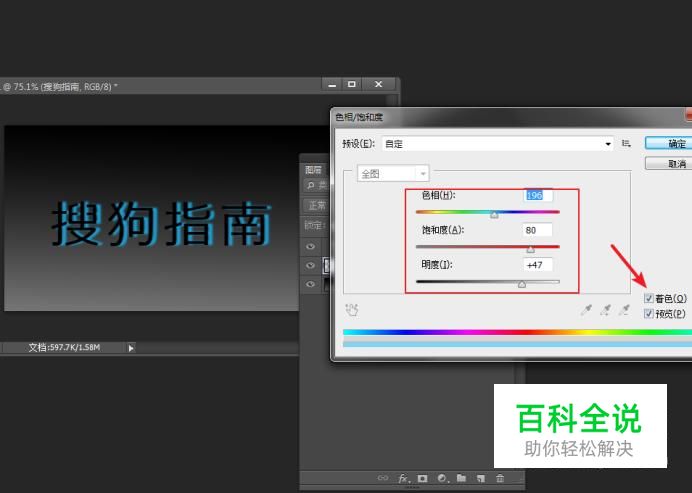
Task: Click the 确定 OK button
Action: click(x=668, y=143)
